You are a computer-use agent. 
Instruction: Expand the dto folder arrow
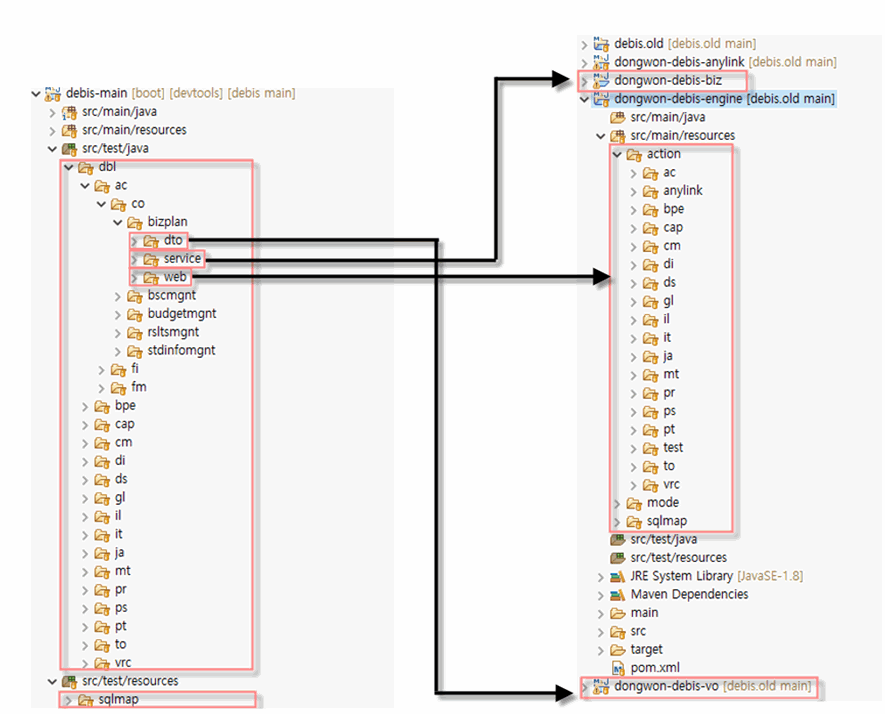point(134,242)
